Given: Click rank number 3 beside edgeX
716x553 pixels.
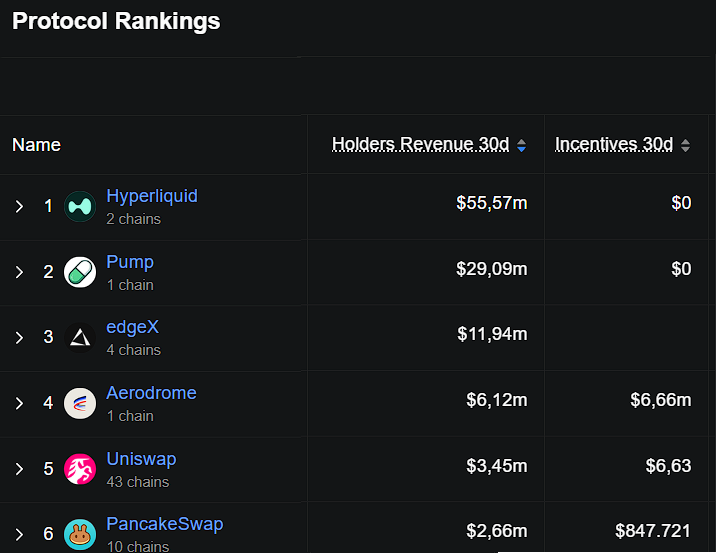Looking at the screenshot, I should [48, 337].
